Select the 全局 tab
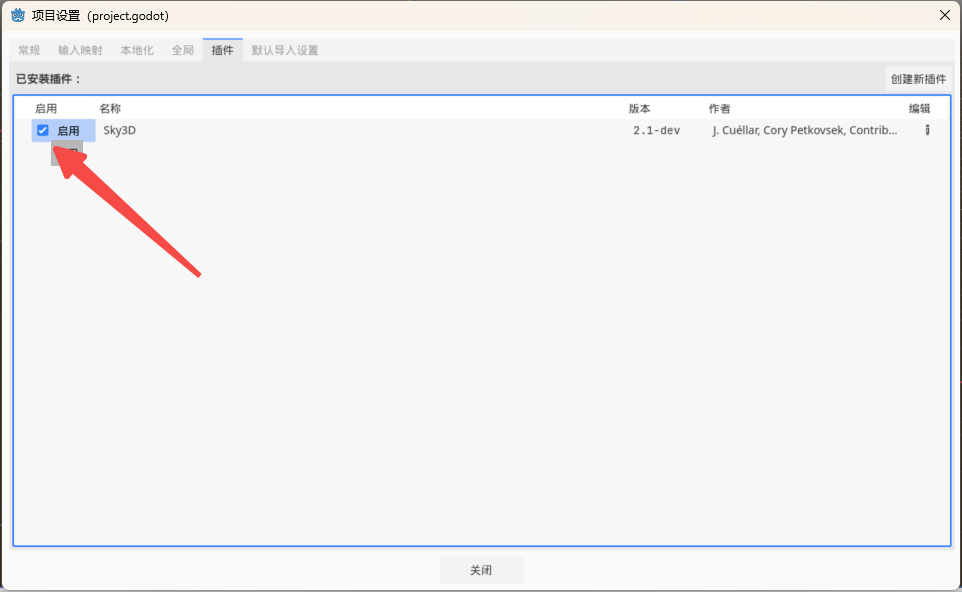Screen dimensions: 962x592 [x=182, y=50]
